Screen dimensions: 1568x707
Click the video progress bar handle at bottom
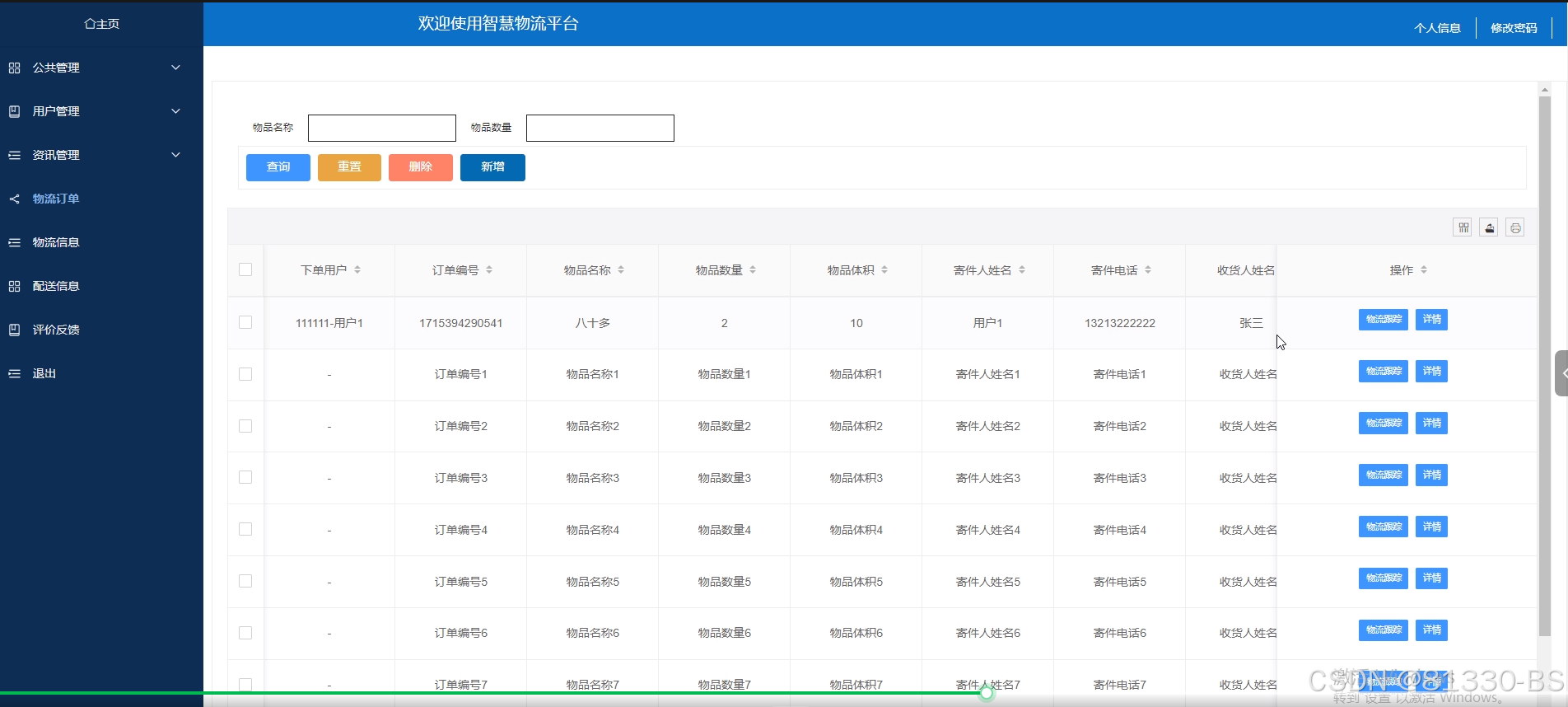pyautogui.click(x=987, y=694)
